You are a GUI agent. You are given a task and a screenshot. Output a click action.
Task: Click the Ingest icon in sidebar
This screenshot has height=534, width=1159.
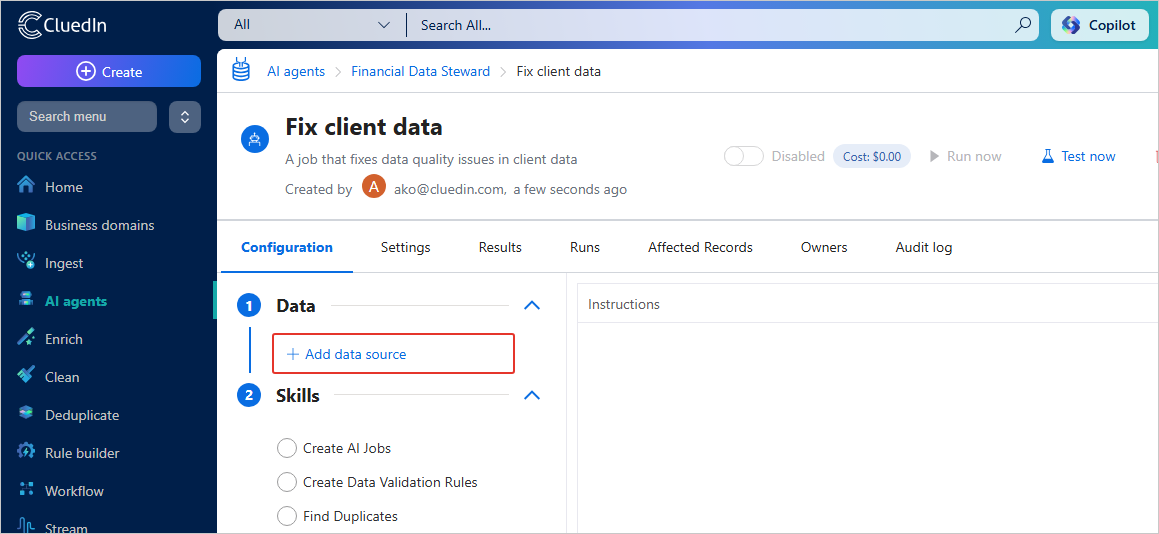point(26,260)
